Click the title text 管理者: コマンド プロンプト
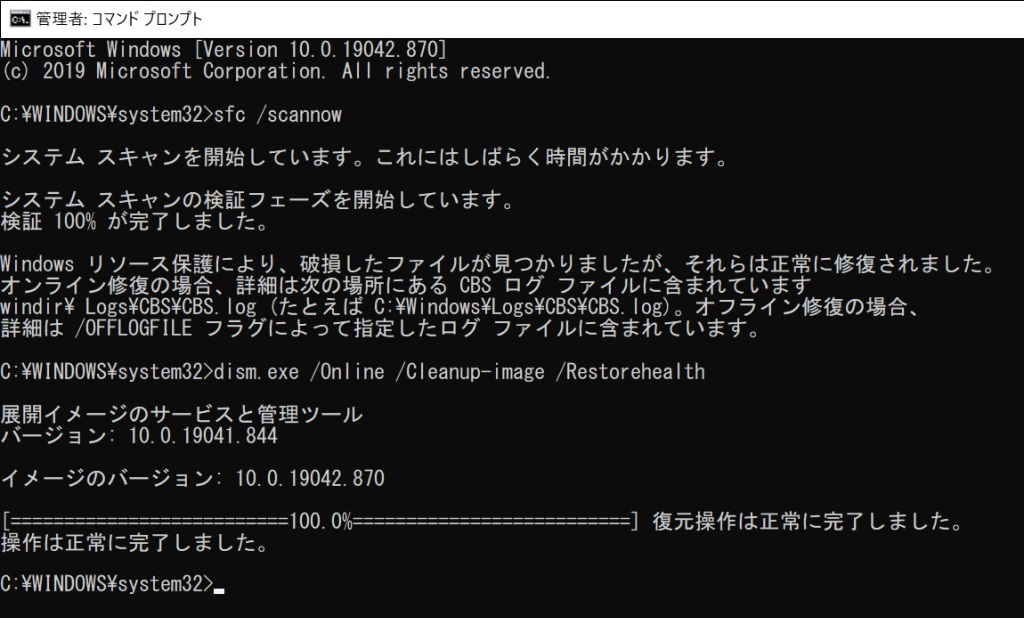The height and width of the screenshot is (618, 1024). [x=118, y=18]
